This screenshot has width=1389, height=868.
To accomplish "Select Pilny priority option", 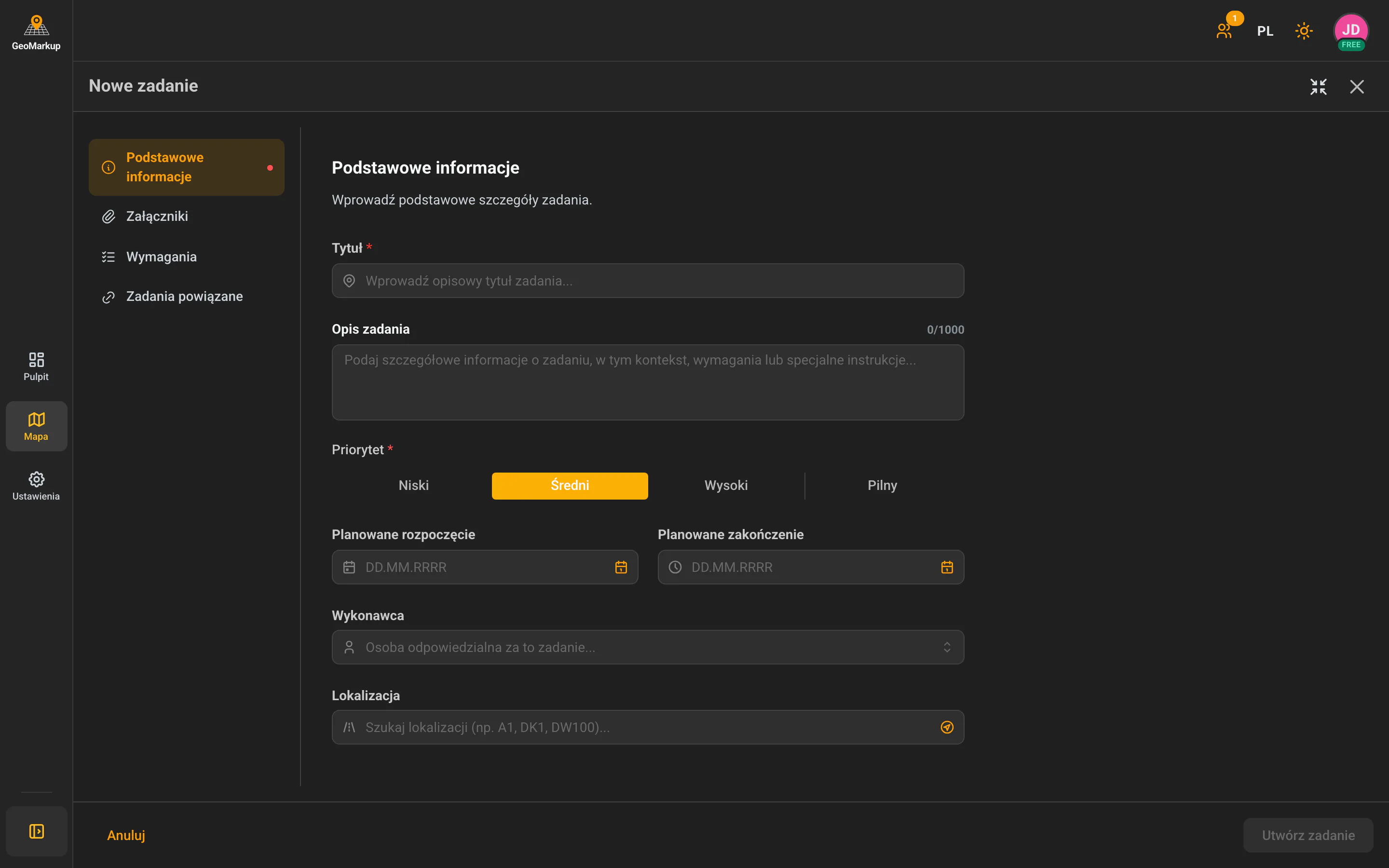I will coord(882,486).
